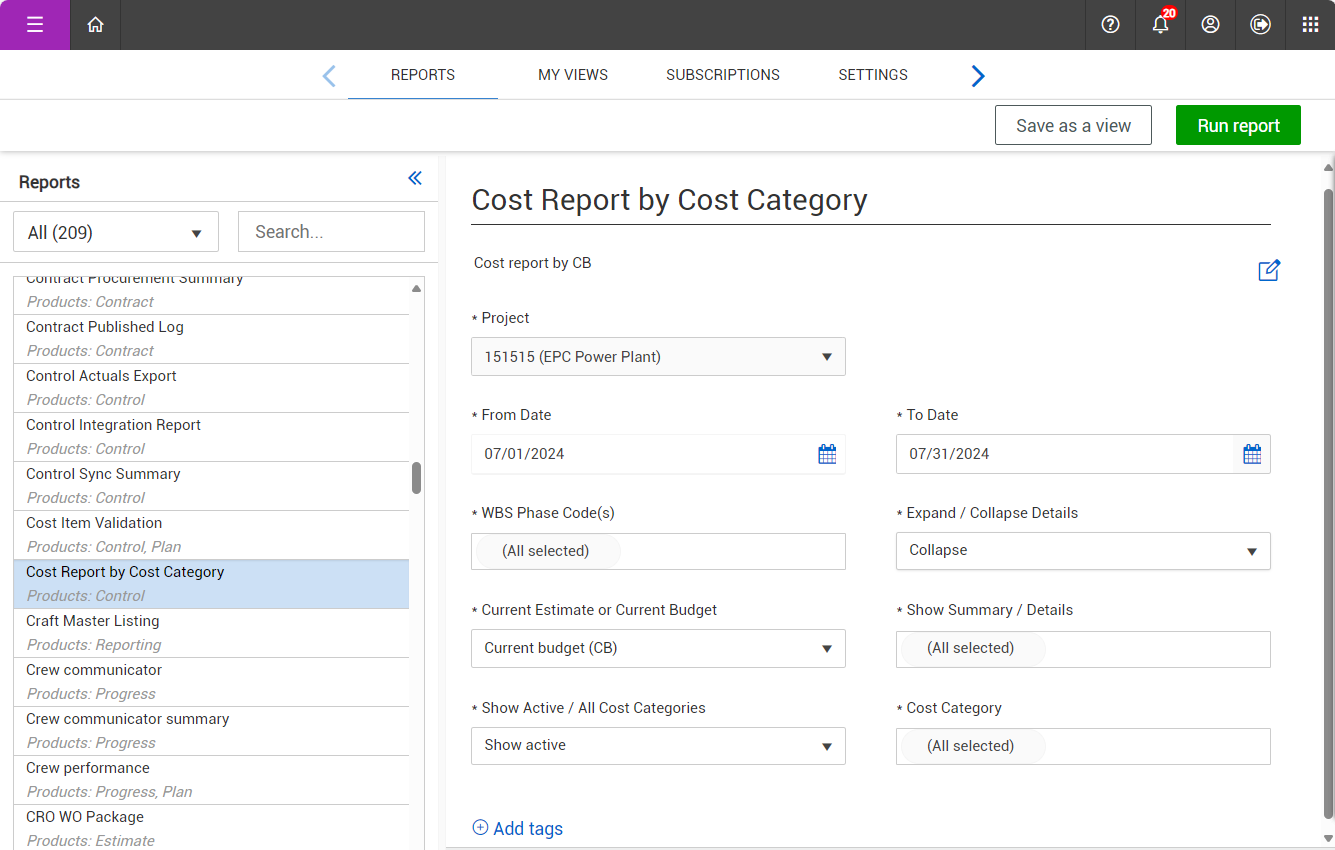
Task: Open the All (209) filter dropdown
Action: click(116, 233)
